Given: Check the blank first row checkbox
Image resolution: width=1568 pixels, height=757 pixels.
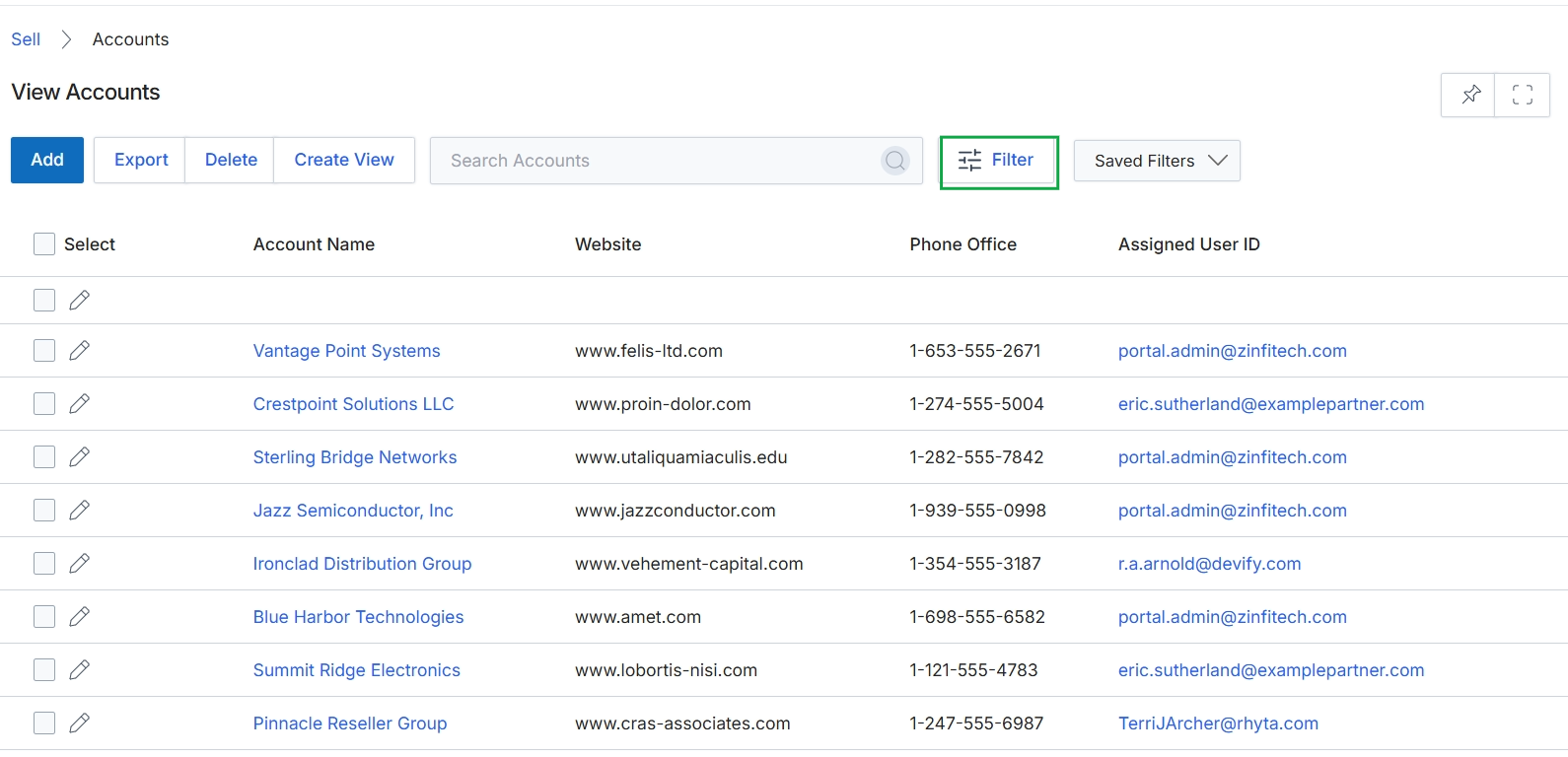Looking at the screenshot, I should coord(44,300).
